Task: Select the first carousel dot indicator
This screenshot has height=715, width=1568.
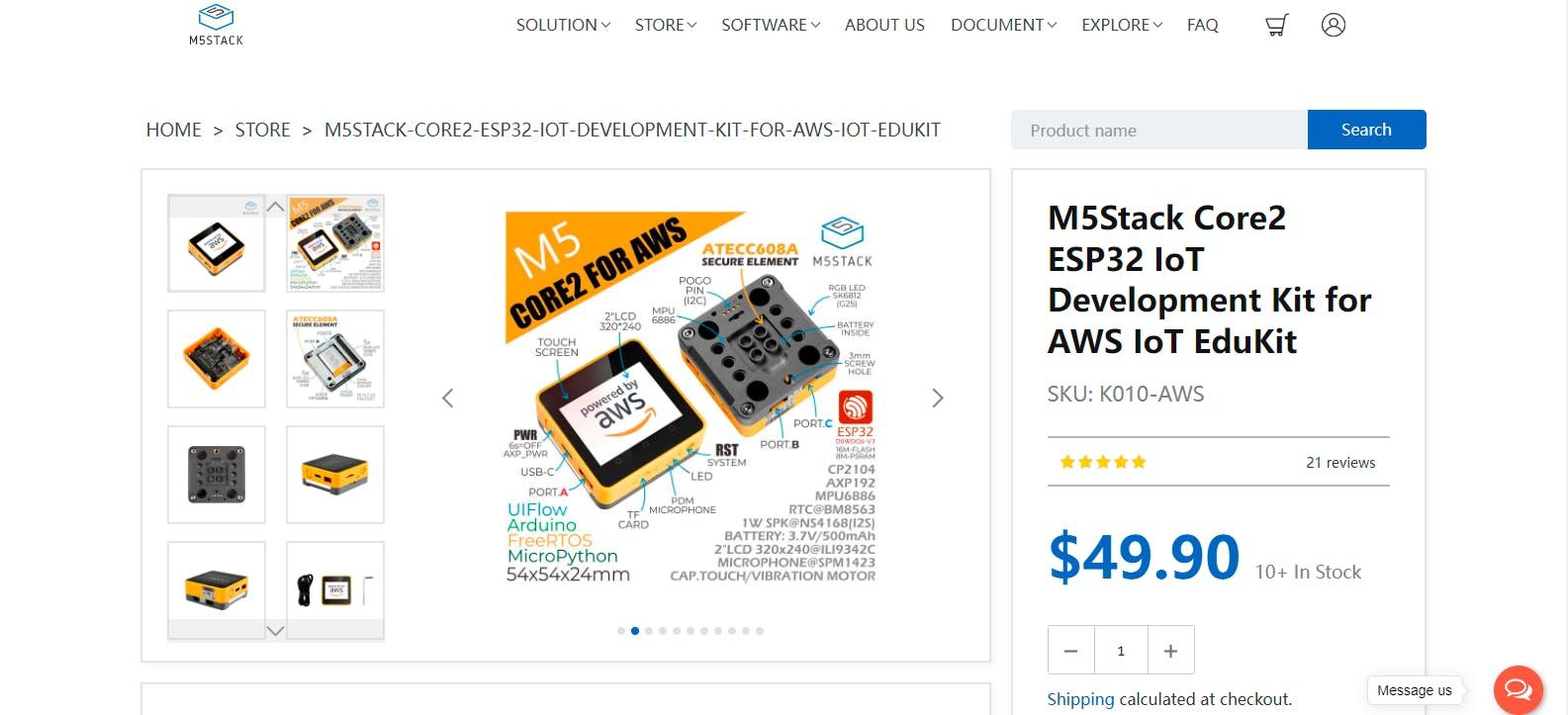Action: [x=621, y=631]
